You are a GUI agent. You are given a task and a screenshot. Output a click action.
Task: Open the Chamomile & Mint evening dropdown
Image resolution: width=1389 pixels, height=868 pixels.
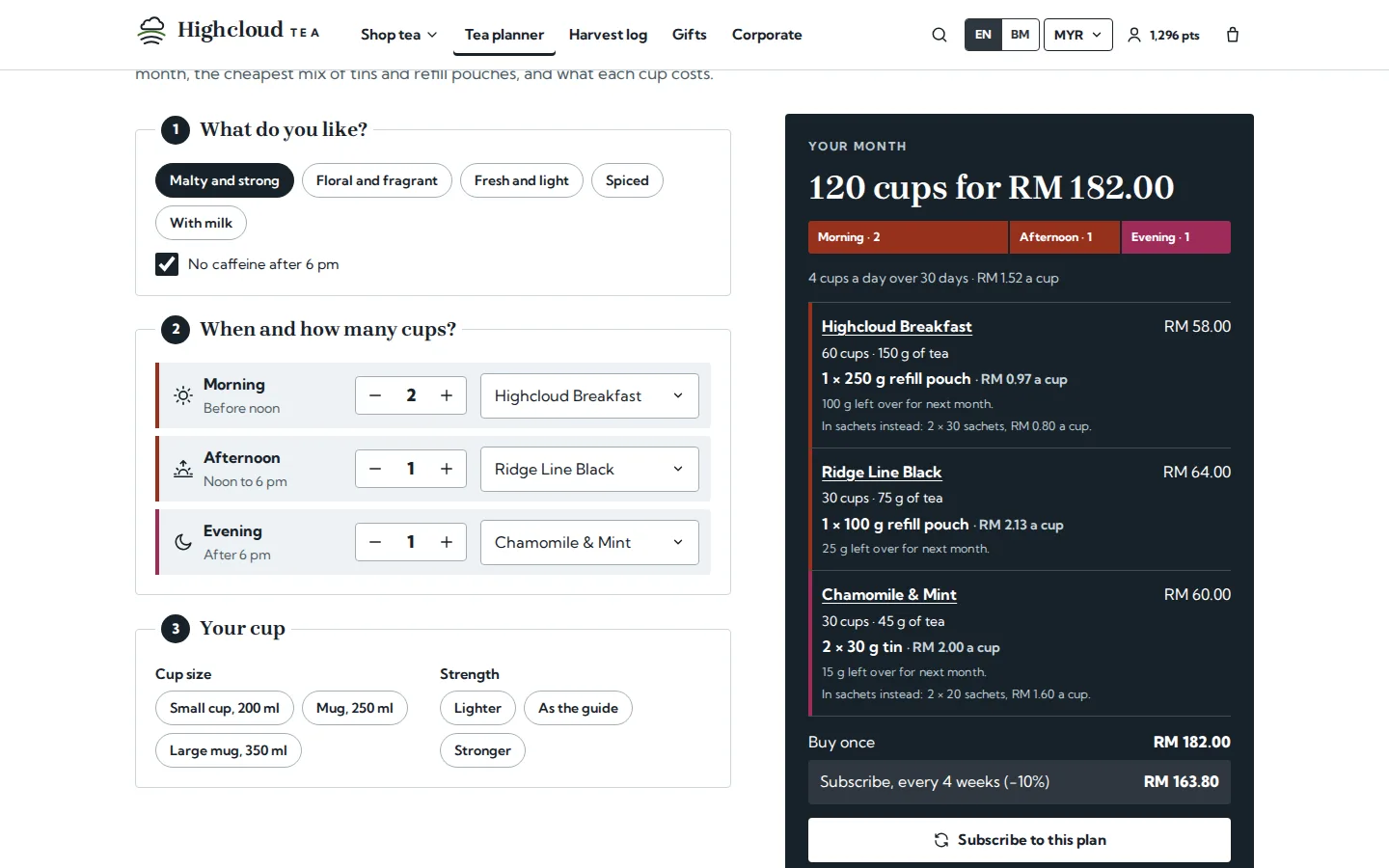point(589,542)
